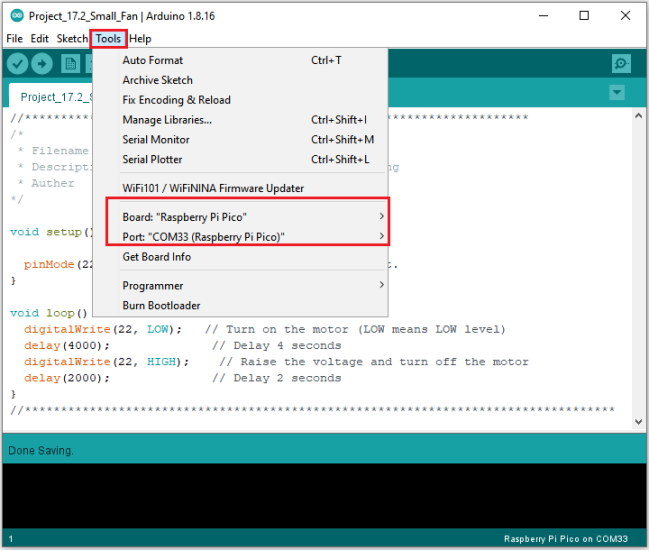Select the Project_17.2 sketch tab
Screen dimensions: 650x551
tap(51, 96)
